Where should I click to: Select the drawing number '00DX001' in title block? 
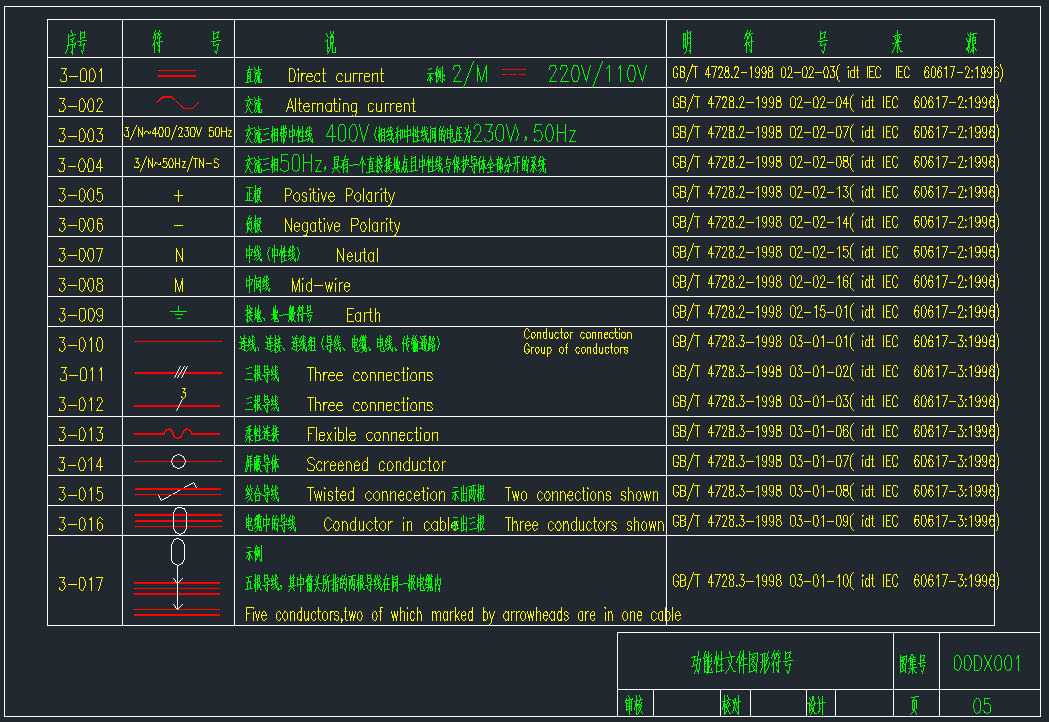[987, 664]
